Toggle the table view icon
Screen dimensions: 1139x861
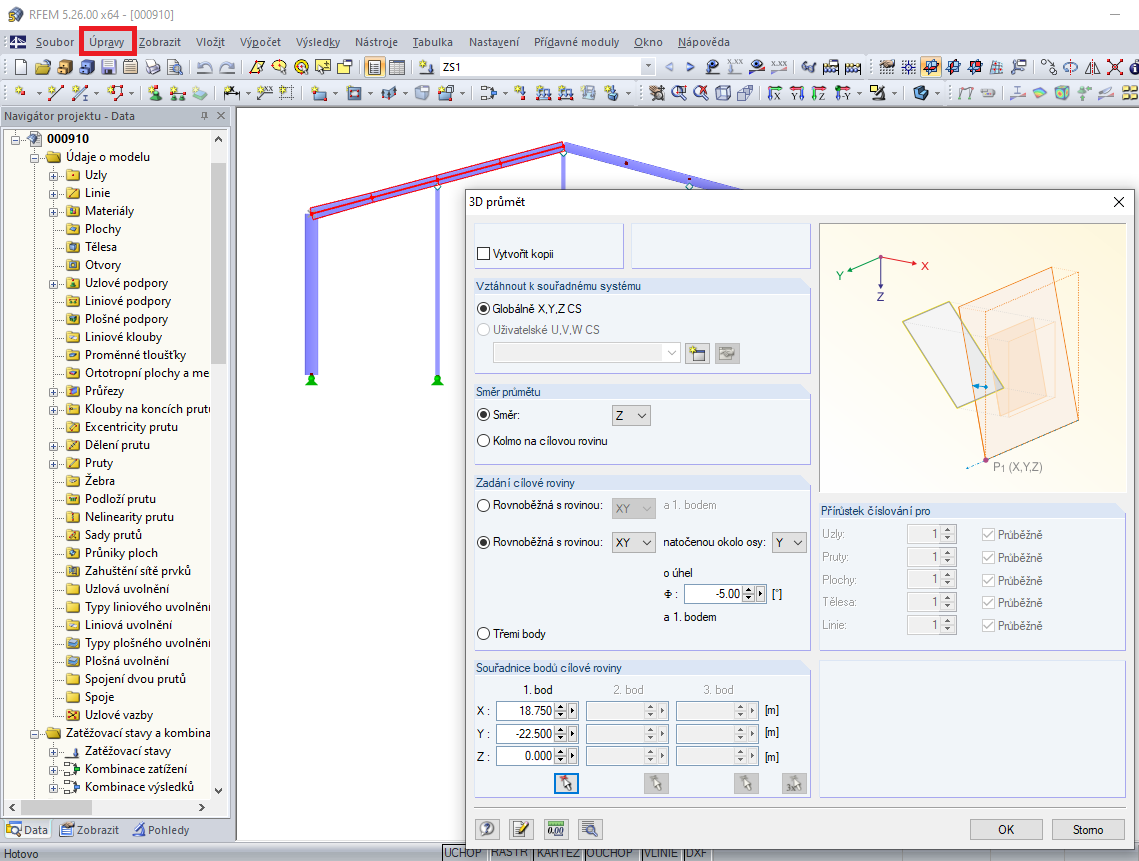397,68
